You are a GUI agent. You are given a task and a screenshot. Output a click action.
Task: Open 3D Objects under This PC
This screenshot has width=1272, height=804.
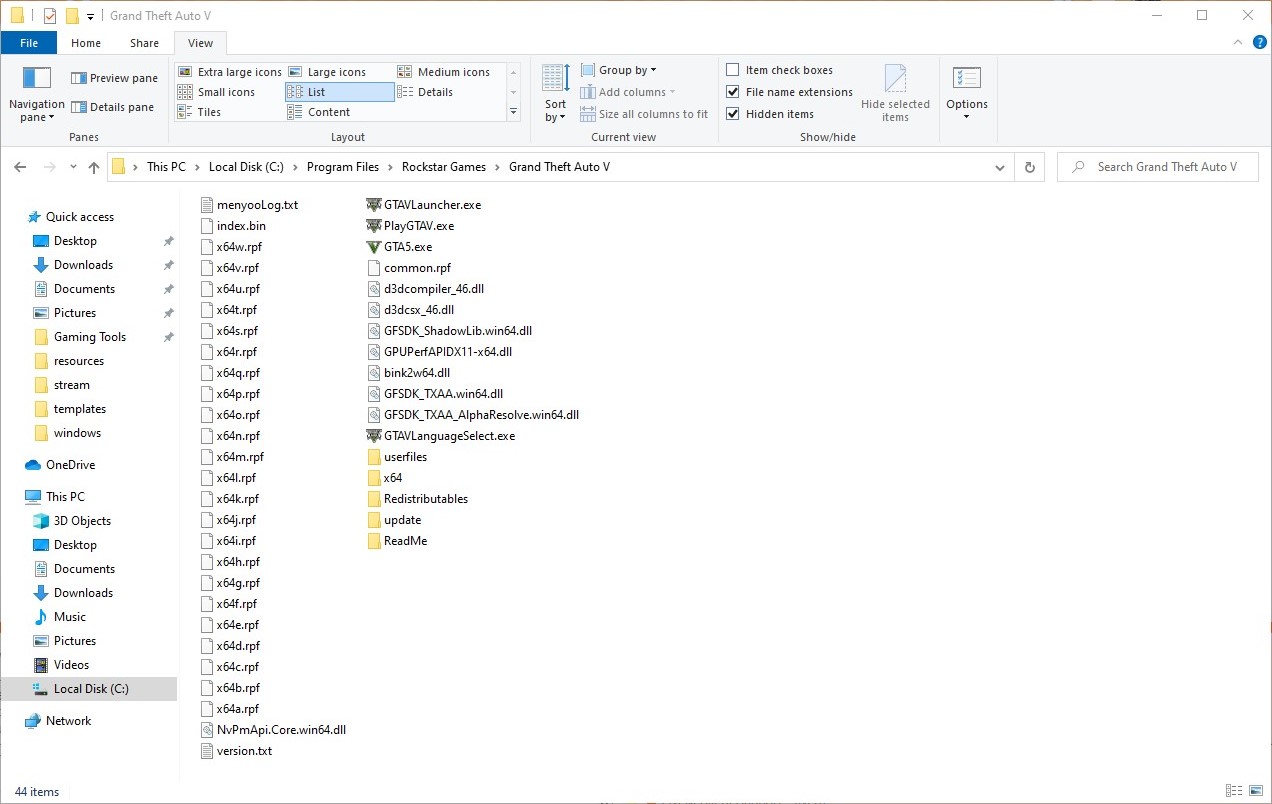[82, 521]
